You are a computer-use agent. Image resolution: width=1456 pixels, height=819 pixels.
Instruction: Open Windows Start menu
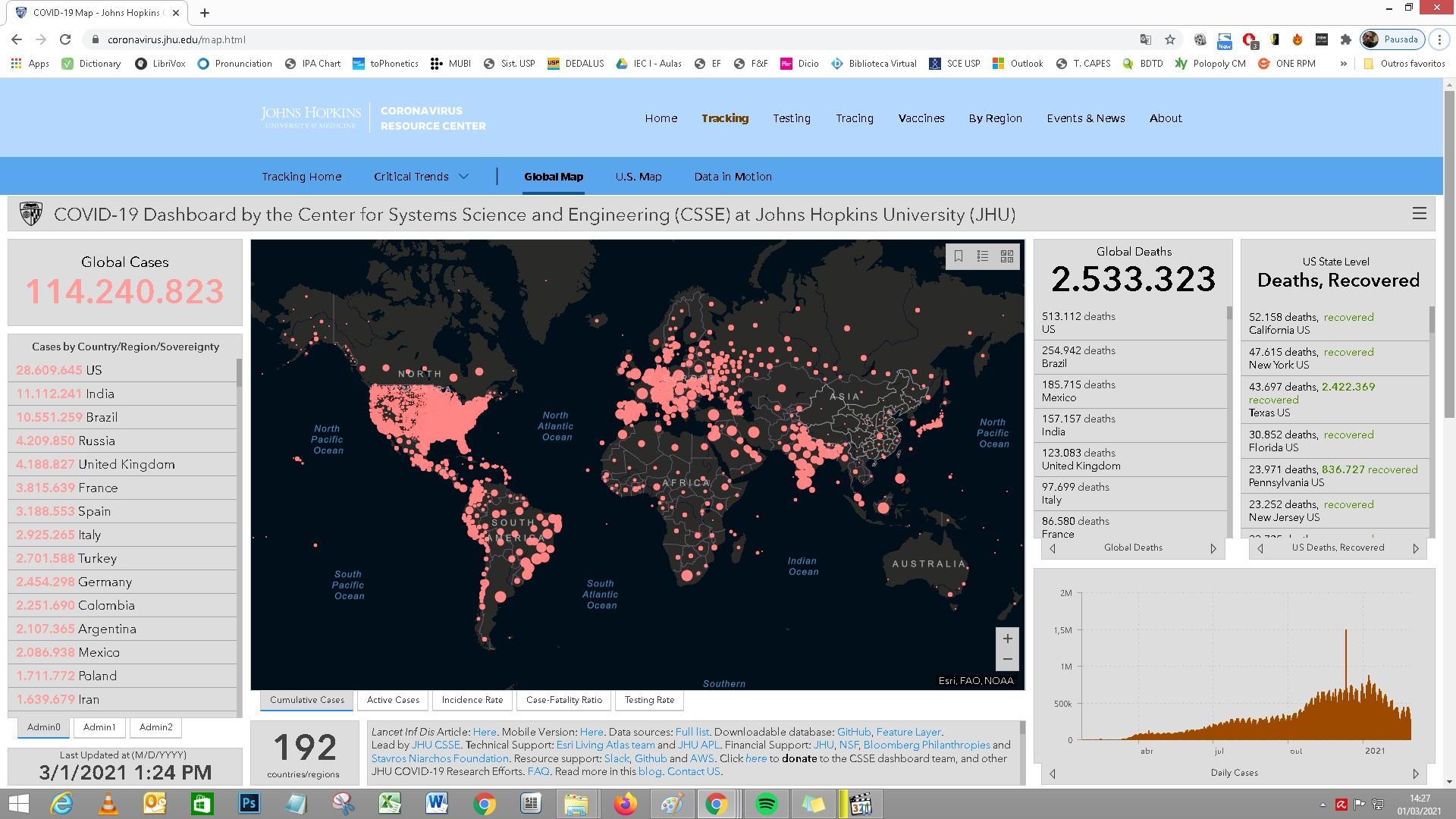18,804
